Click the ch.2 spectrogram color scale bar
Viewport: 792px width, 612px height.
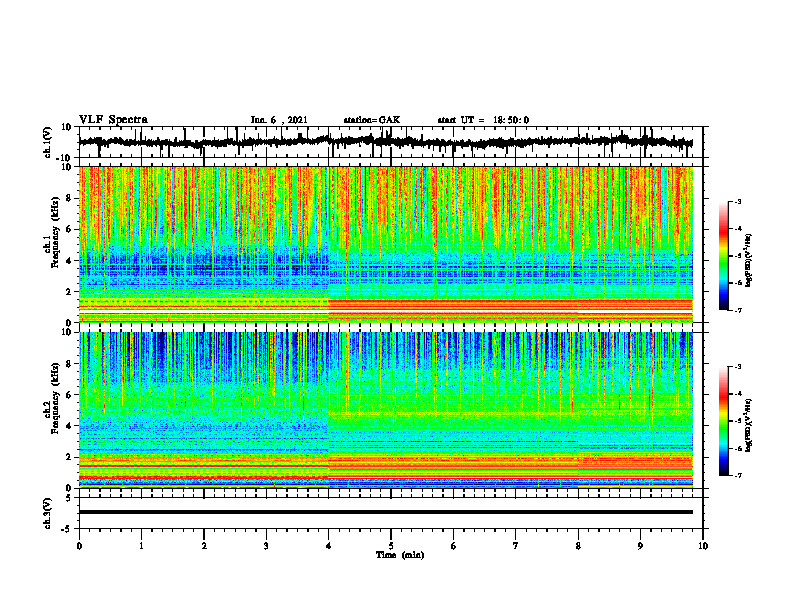pos(723,421)
